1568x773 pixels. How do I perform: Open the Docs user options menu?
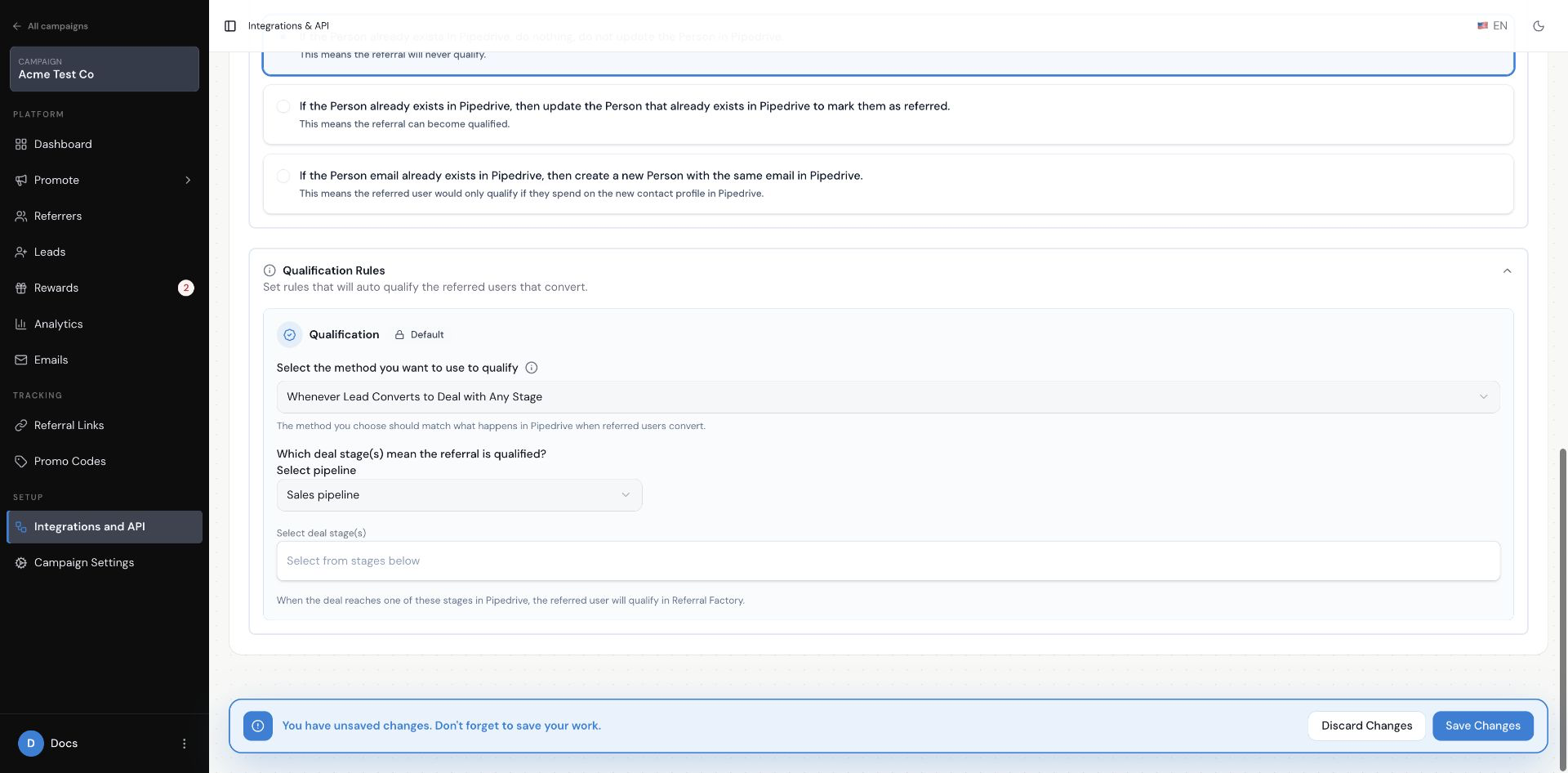(x=184, y=744)
